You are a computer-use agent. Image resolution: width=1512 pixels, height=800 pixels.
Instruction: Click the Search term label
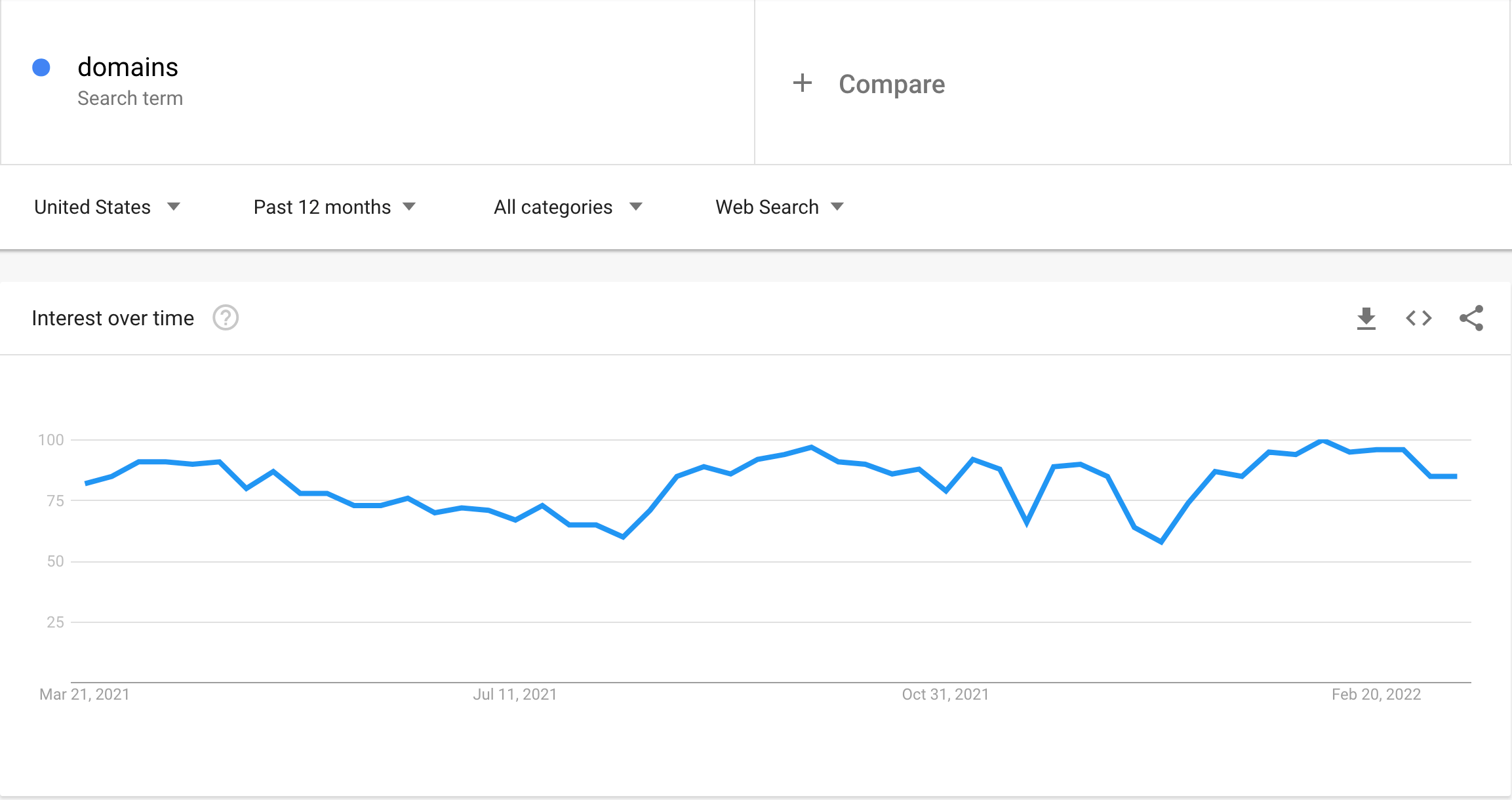(130, 98)
